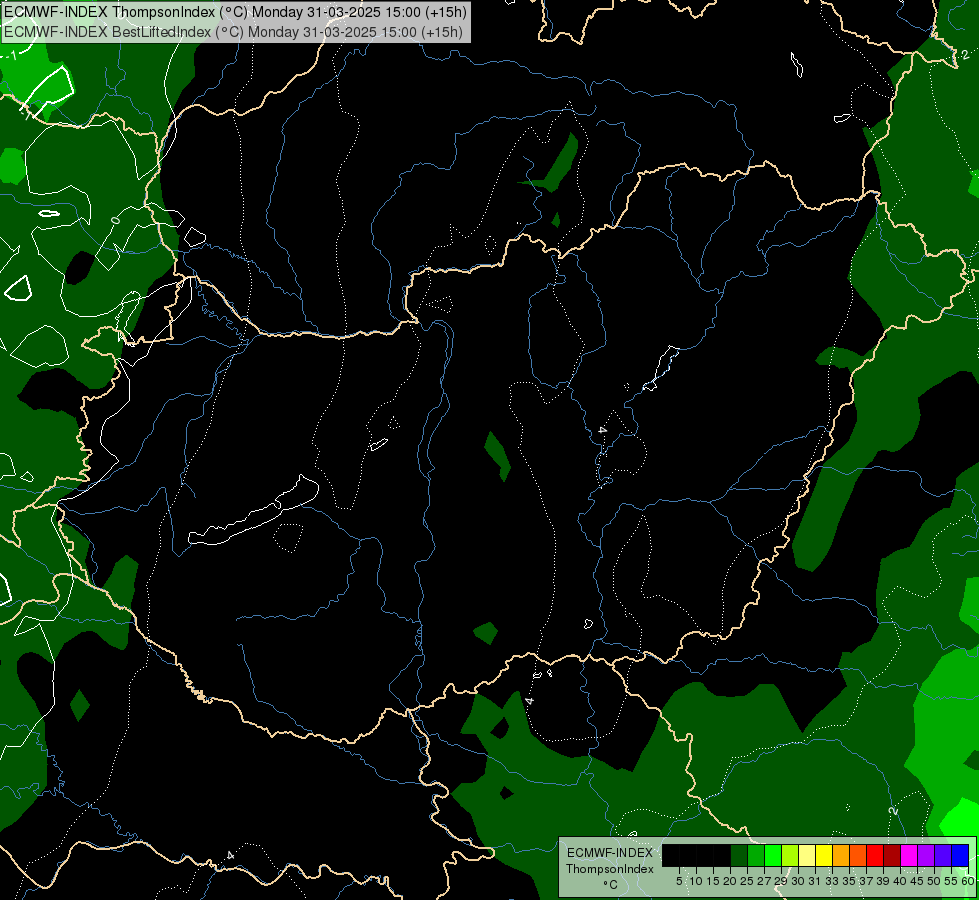Click the legend value '45'

[917, 881]
